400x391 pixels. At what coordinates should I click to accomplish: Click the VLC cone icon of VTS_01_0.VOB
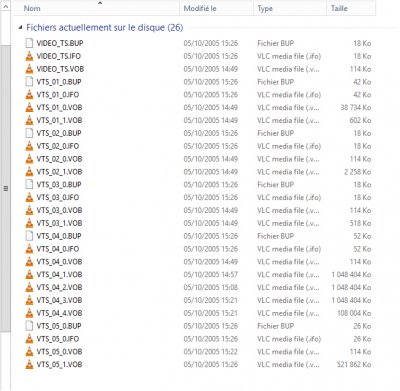pyautogui.click(x=29, y=107)
